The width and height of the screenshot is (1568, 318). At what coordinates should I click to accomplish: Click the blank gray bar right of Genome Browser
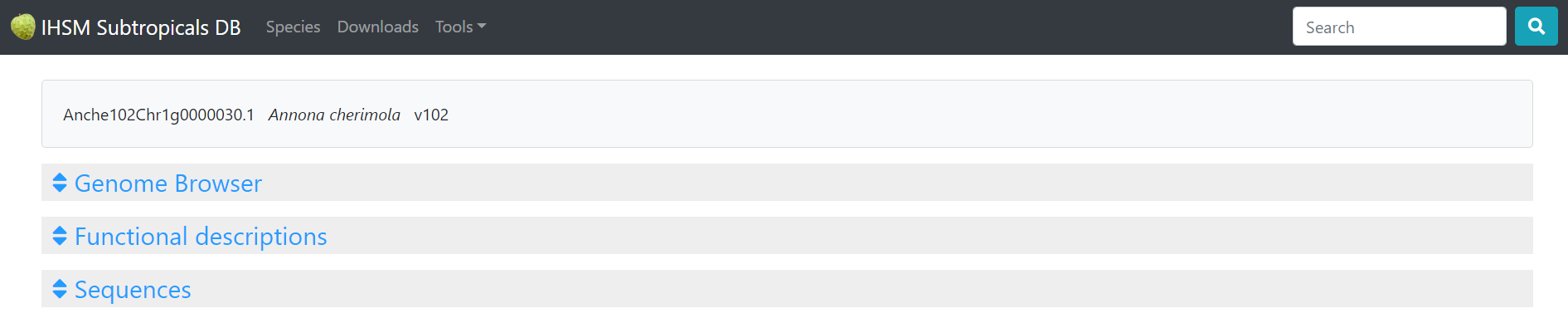896,183
